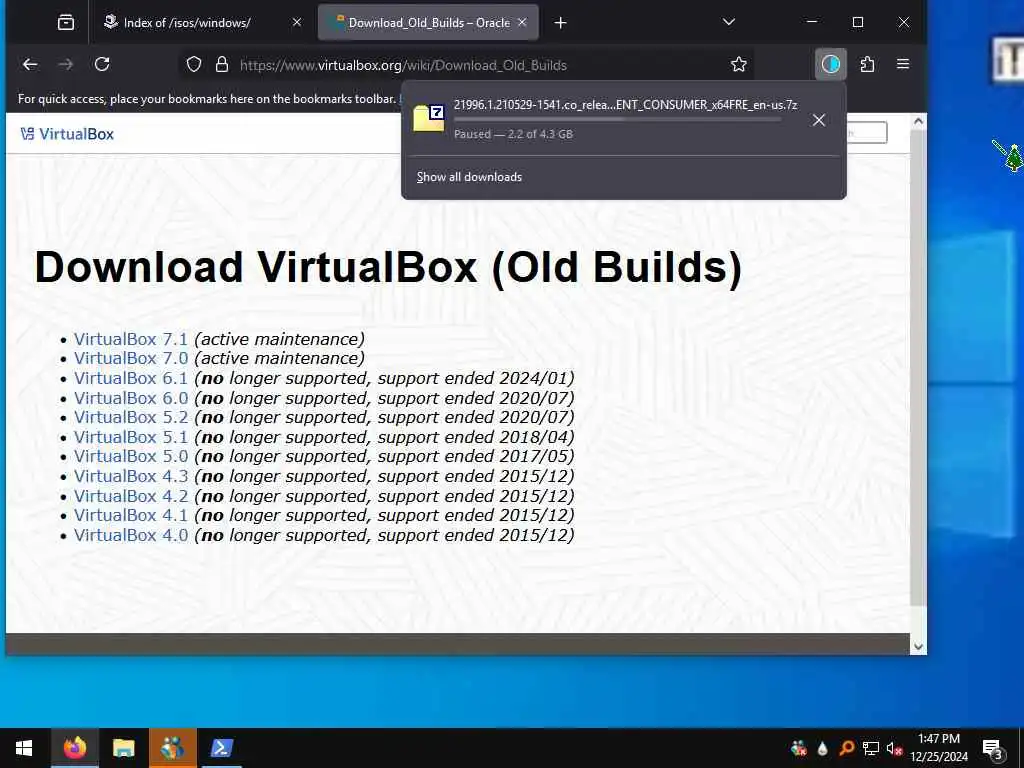Click the Download VirtualBox (Old Builds) heading
The height and width of the screenshot is (768, 1024).
[x=388, y=267]
